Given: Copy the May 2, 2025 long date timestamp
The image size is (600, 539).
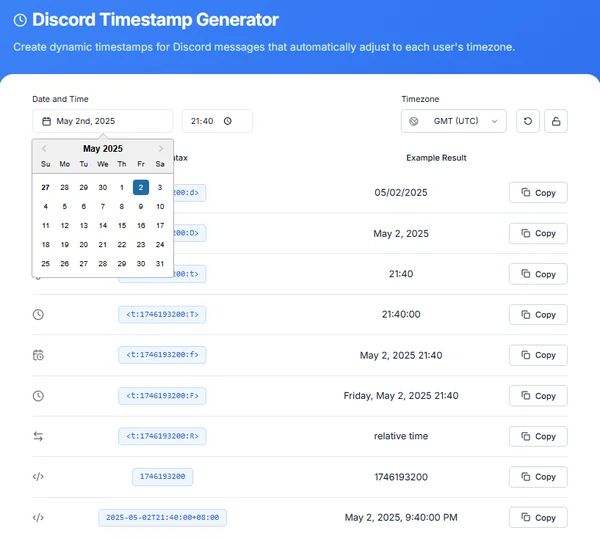Looking at the screenshot, I should [538, 233].
